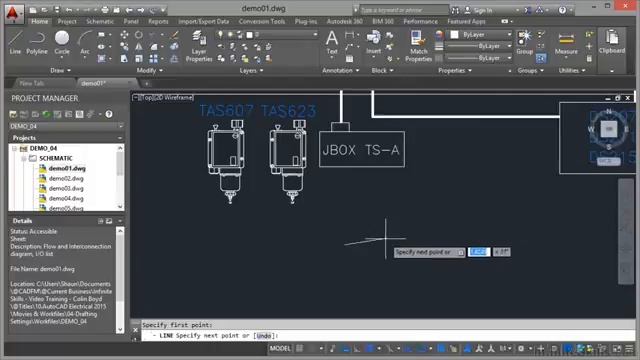Expand the Properties panel
Screen dimensions: 640x360
pyautogui.click(x=455, y=70)
